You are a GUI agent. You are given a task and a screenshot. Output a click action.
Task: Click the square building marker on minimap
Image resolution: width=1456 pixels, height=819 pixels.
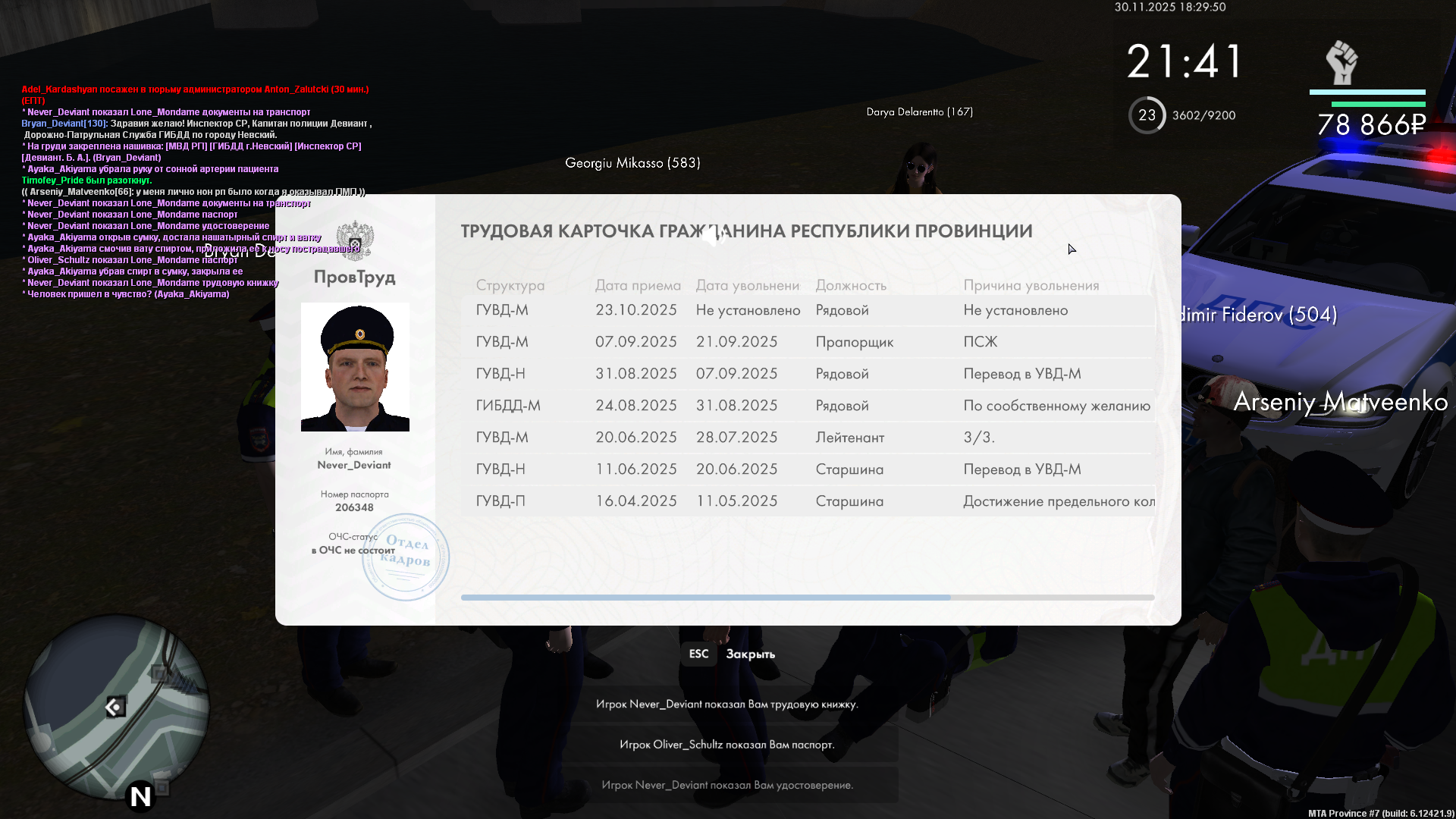pyautogui.click(x=159, y=673)
